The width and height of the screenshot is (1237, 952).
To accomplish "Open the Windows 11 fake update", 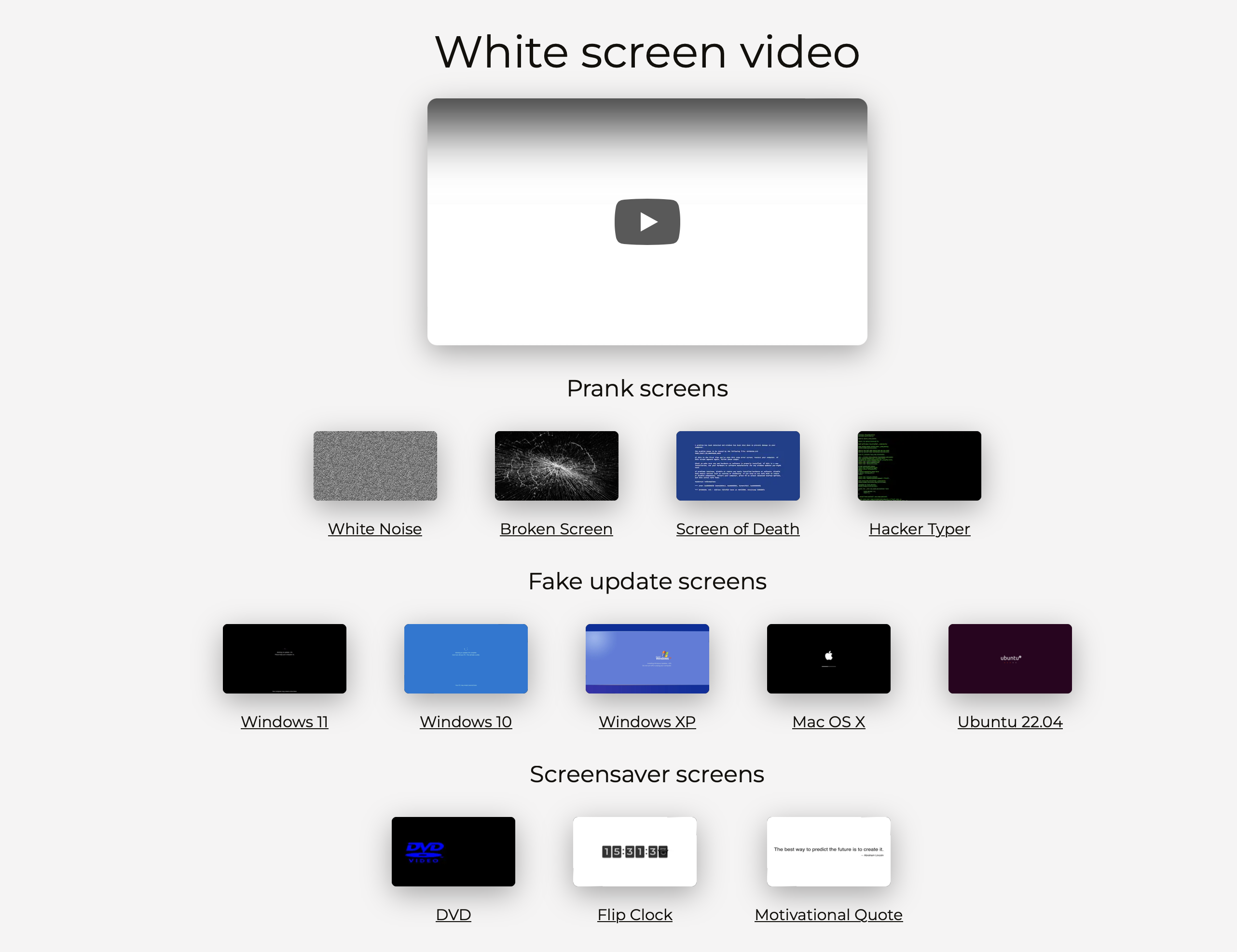I will (x=284, y=721).
